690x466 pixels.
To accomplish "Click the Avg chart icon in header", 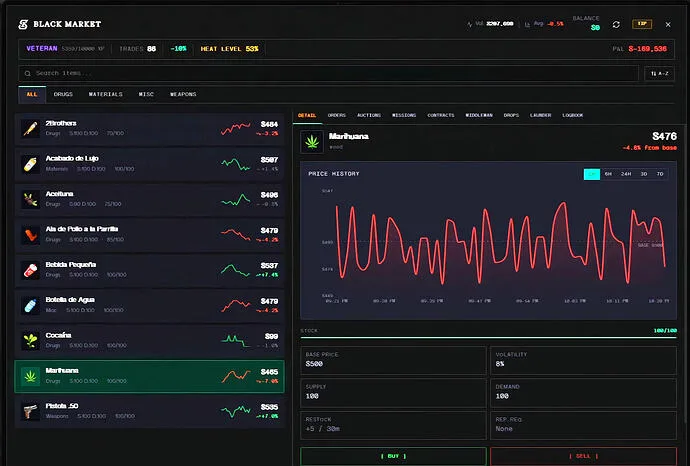I will click(x=527, y=24).
